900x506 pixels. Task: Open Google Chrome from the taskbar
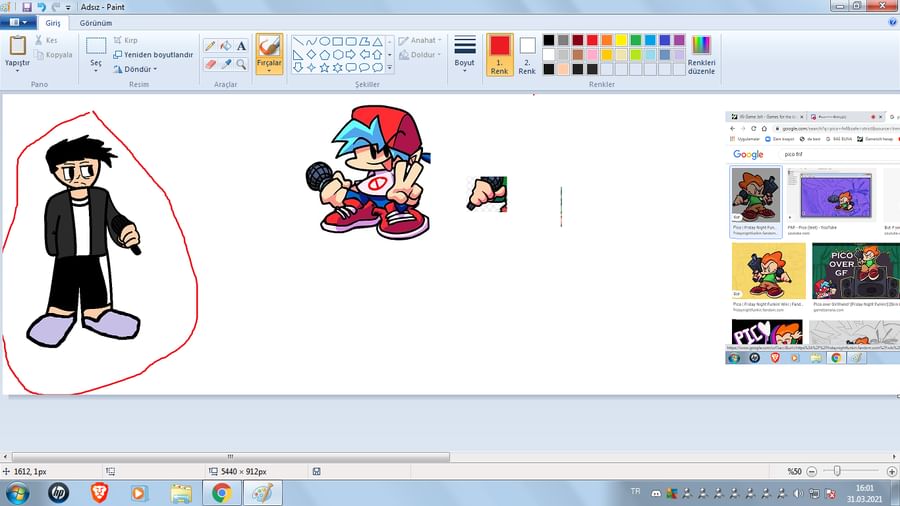pyautogui.click(x=222, y=493)
